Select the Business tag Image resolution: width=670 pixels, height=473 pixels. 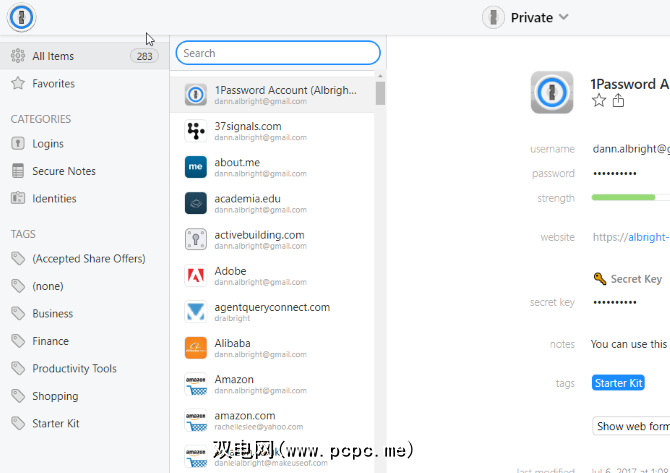85,314
